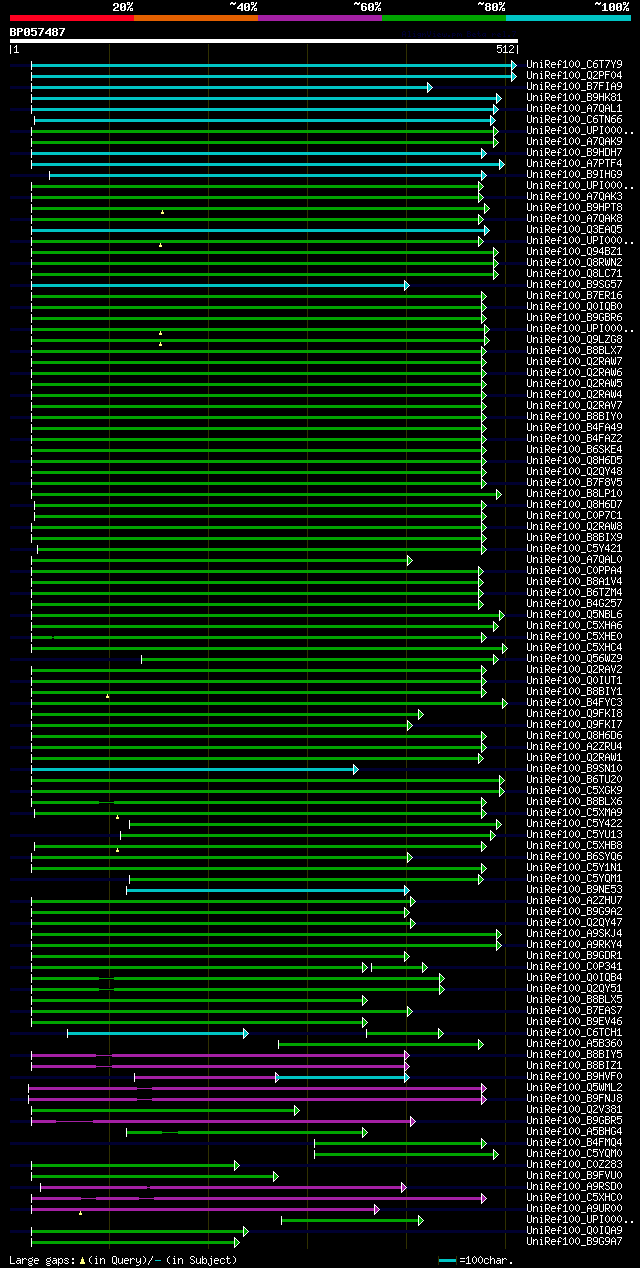Select the UniRef100_A7QAK9 label
640x1268 pixels.
point(576,141)
